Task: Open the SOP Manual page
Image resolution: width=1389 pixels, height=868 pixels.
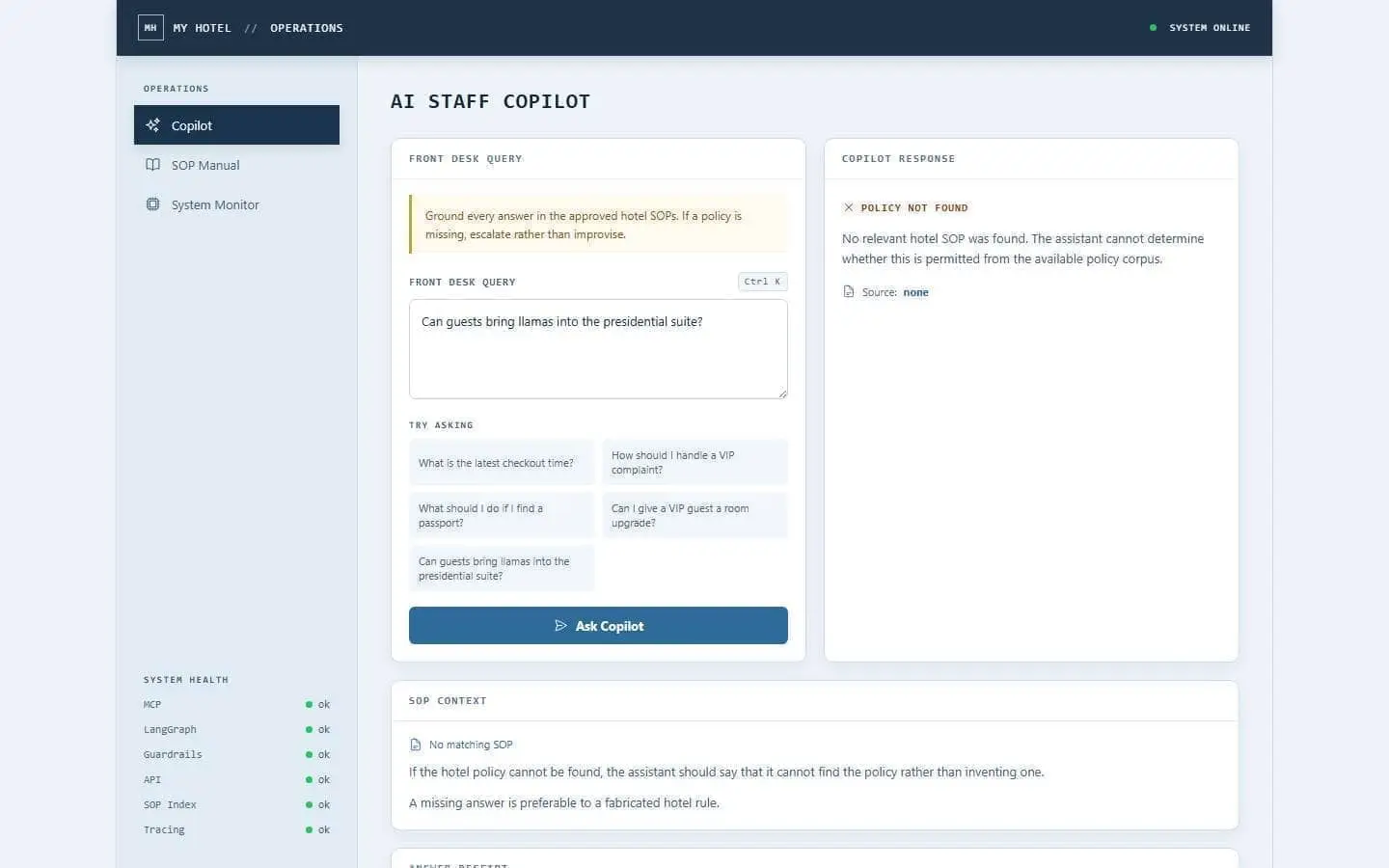Action: [236, 165]
